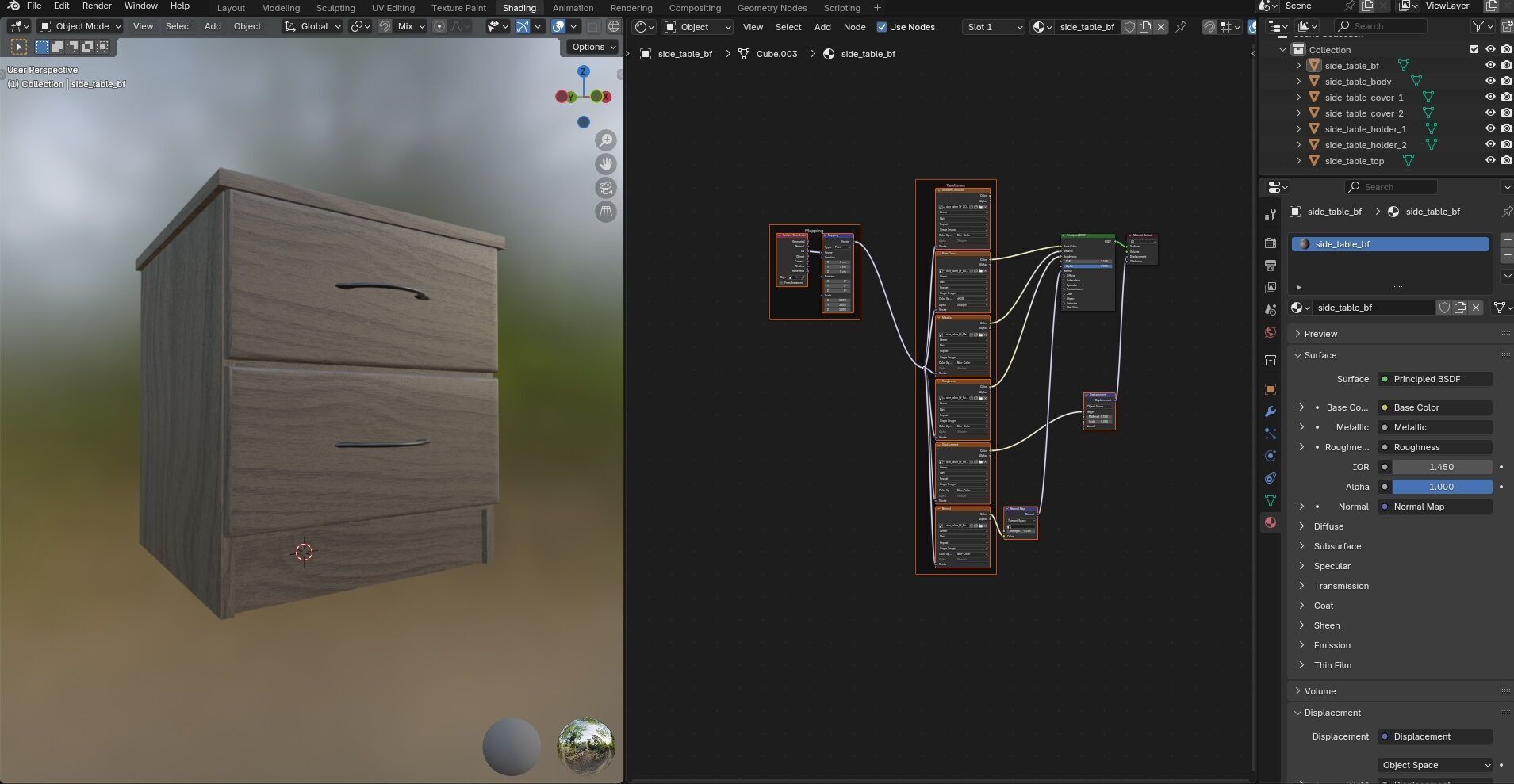The image size is (1514, 784).
Task: Uncheck the Use Nodes checkbox
Action: pos(882,27)
